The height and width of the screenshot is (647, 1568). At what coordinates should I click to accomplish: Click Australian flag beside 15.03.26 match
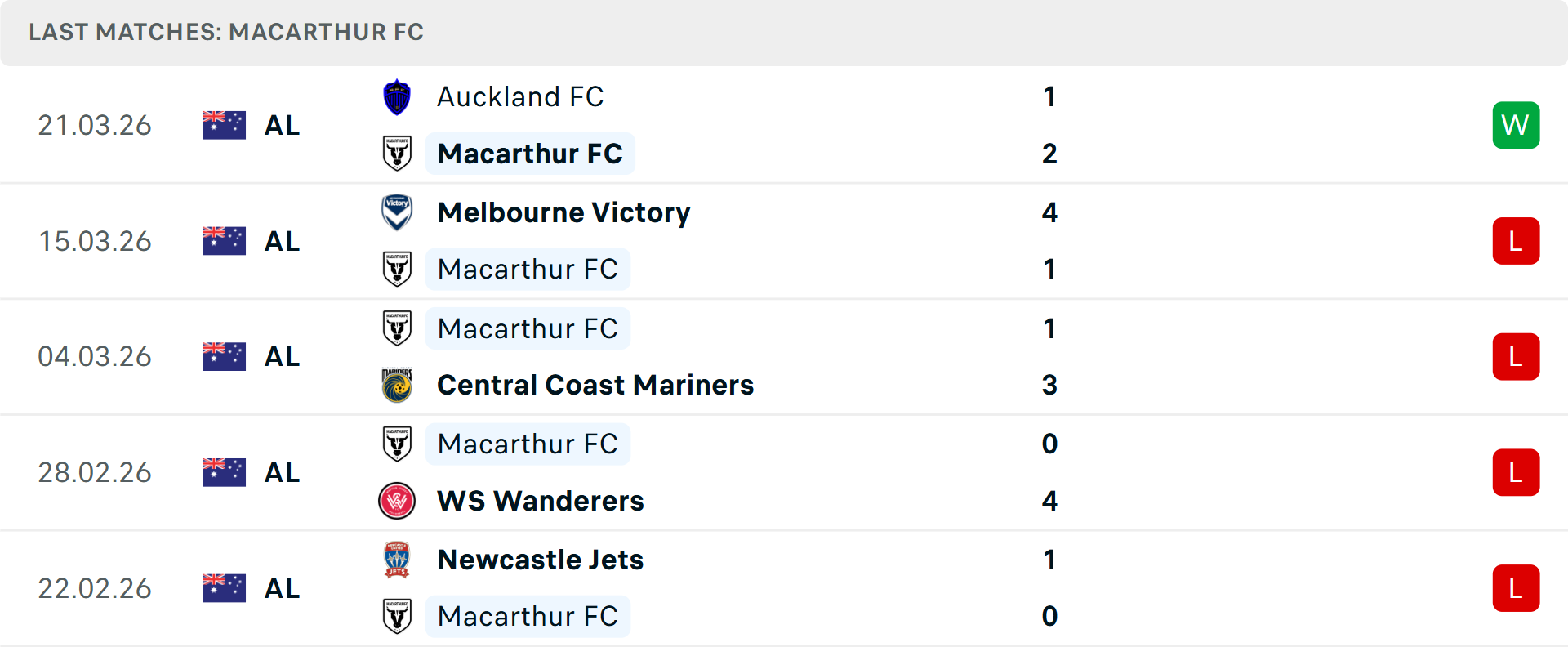pyautogui.click(x=224, y=241)
